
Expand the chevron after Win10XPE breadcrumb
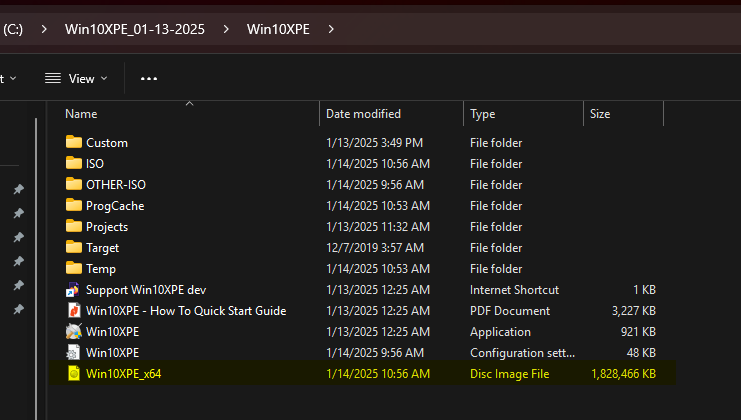coord(331,29)
